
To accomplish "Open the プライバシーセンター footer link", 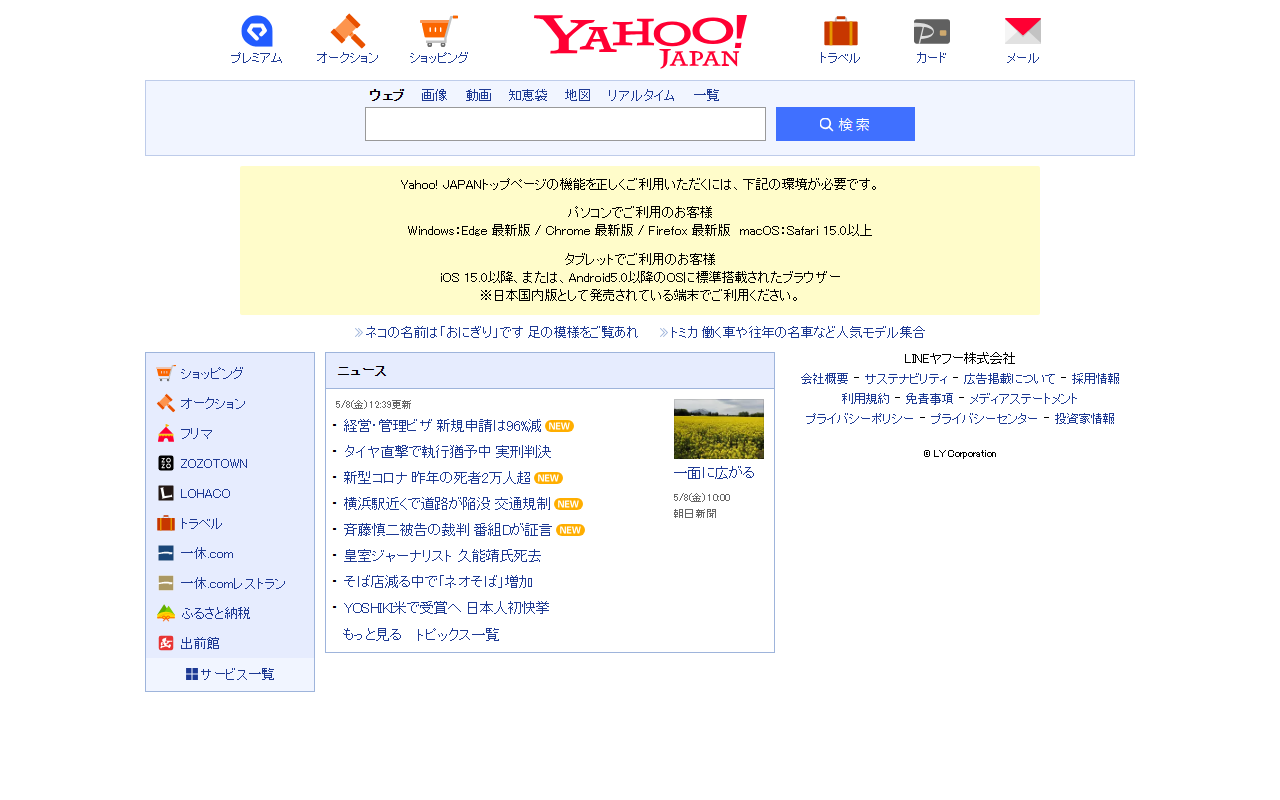I will tap(984, 419).
